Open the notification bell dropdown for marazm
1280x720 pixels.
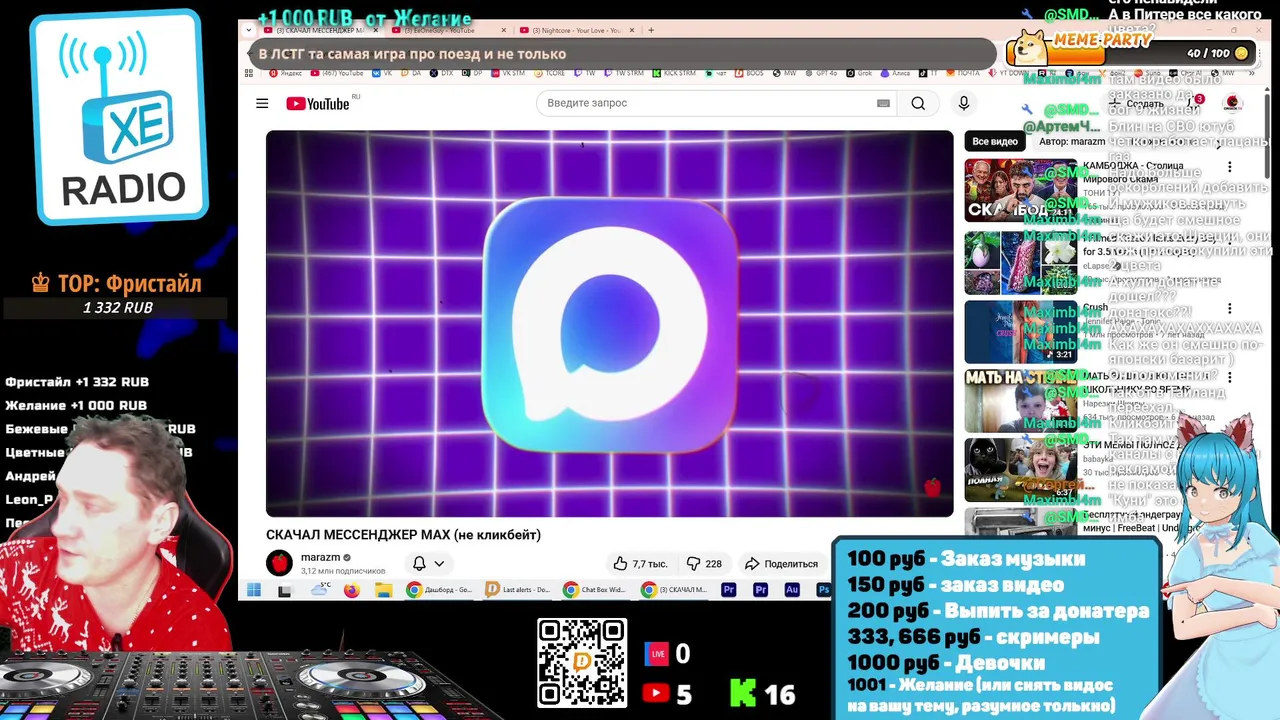pos(428,563)
